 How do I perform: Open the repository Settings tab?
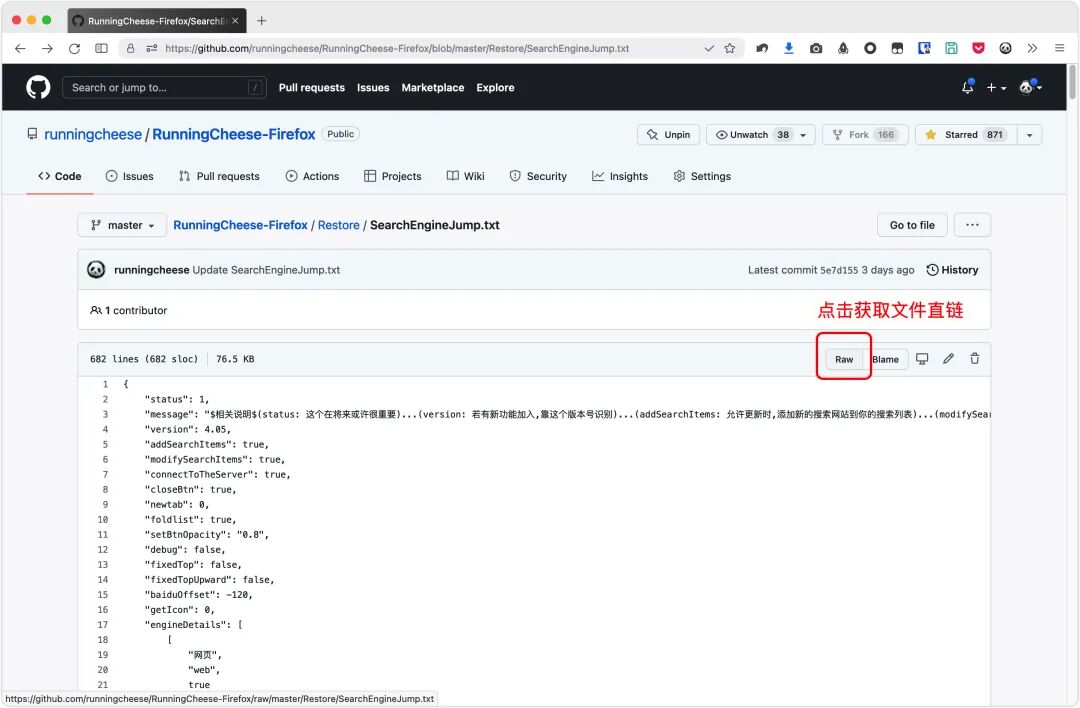click(702, 176)
